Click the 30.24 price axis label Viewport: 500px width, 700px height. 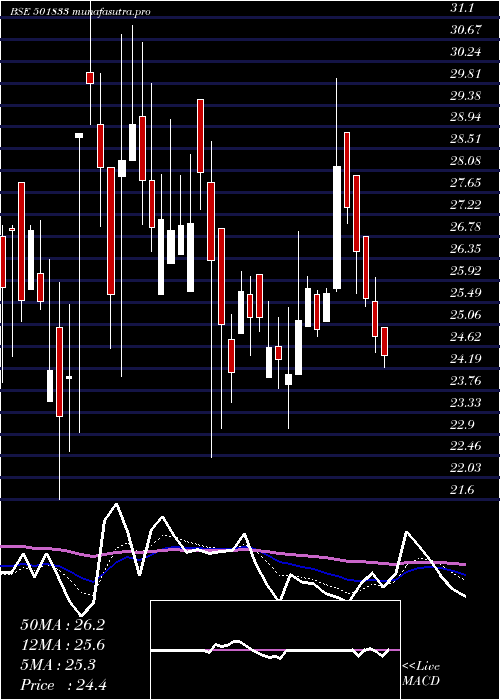(x=467, y=51)
